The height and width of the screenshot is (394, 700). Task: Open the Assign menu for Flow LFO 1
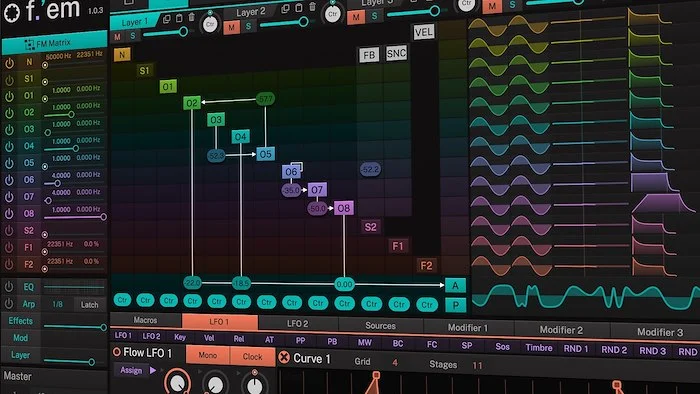coord(131,370)
